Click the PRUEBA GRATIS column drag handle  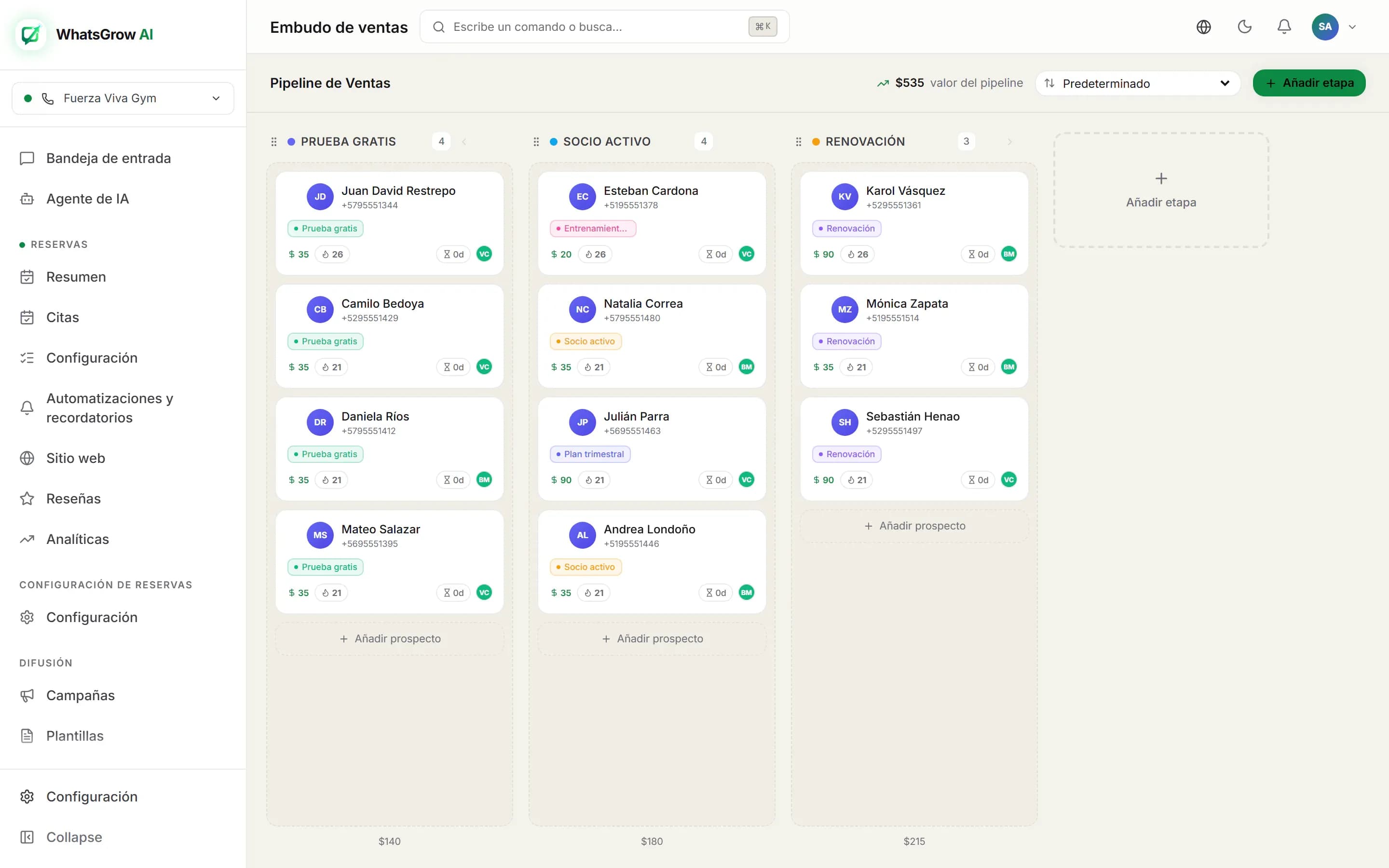[x=274, y=142]
